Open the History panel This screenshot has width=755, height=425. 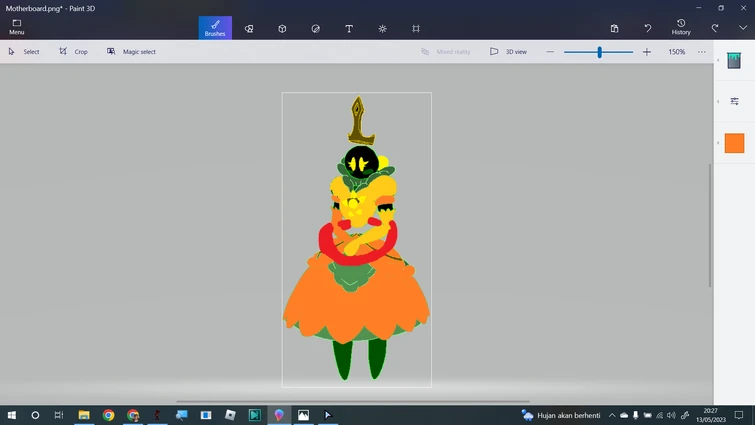coord(681,27)
